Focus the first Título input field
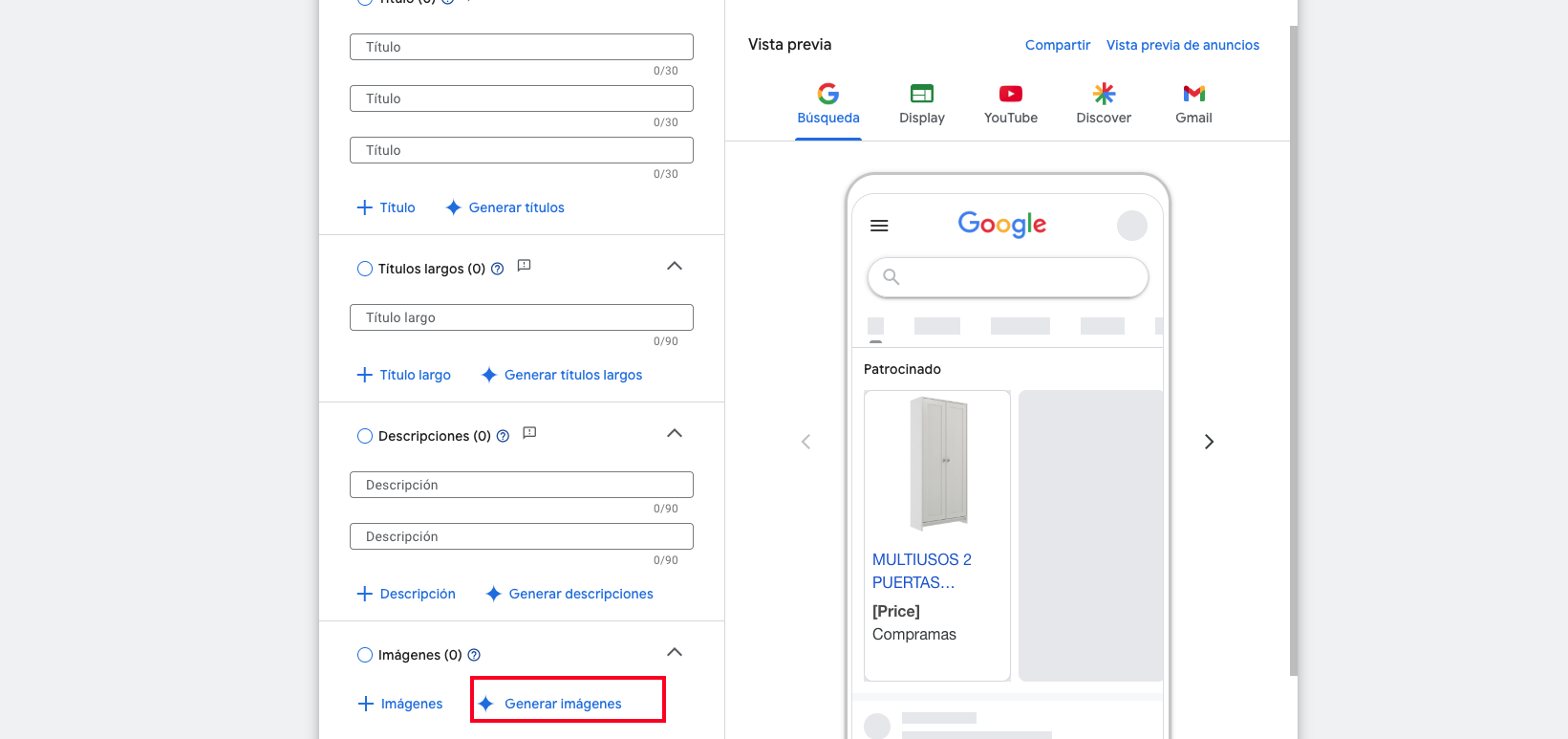 pyautogui.click(x=522, y=47)
